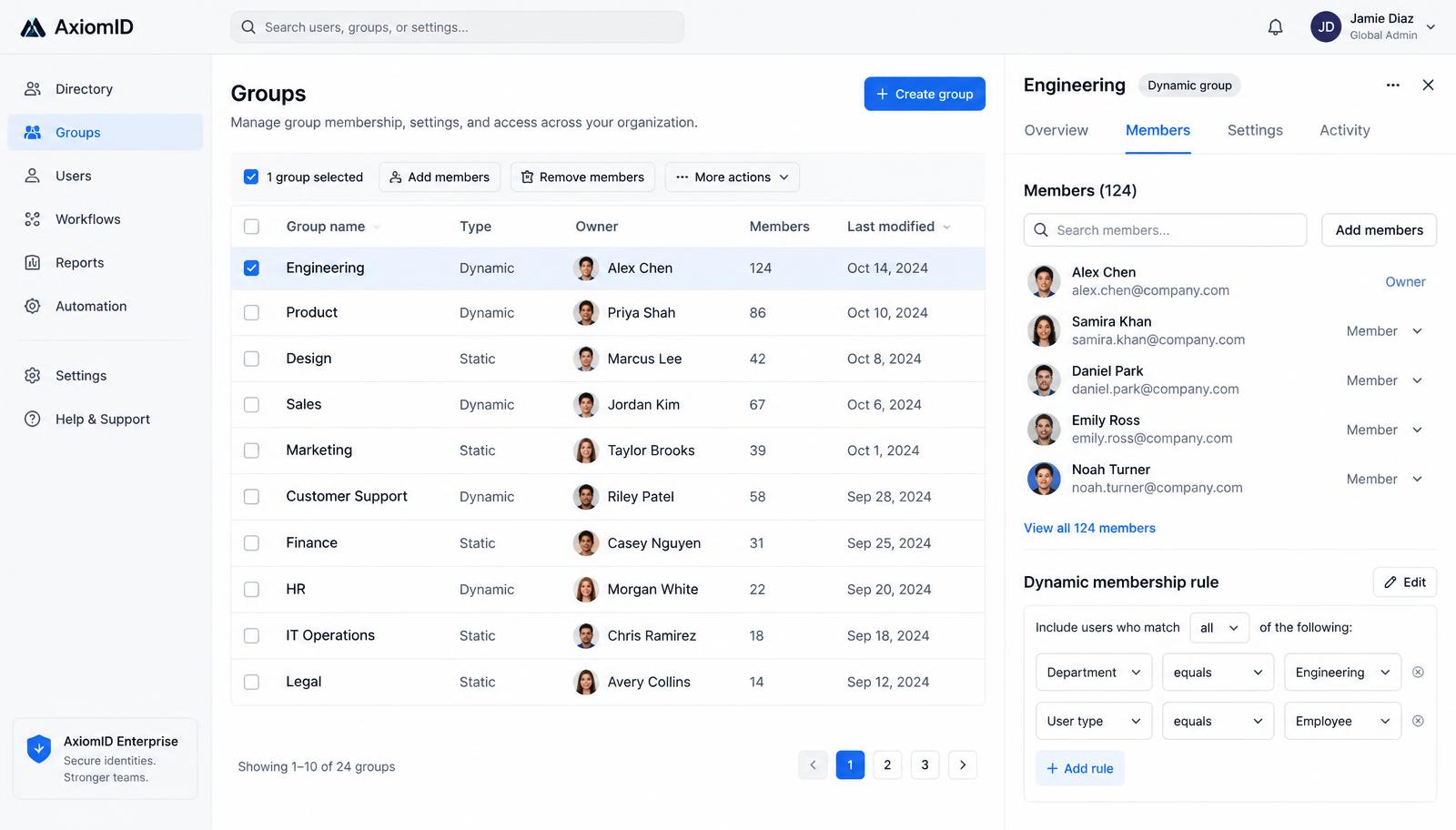Click the Directory sidebar icon

33,89
